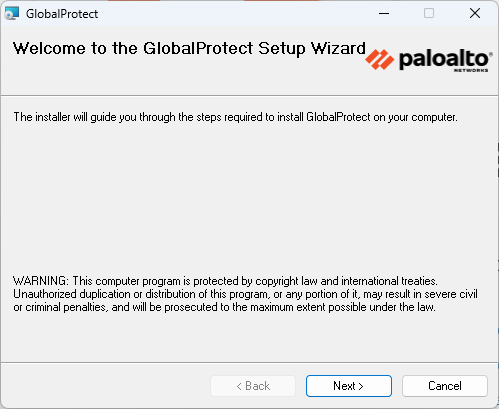This screenshot has width=499, height=409.
Task: Click the Unauthorized duplication line of warning
Action: [245, 294]
